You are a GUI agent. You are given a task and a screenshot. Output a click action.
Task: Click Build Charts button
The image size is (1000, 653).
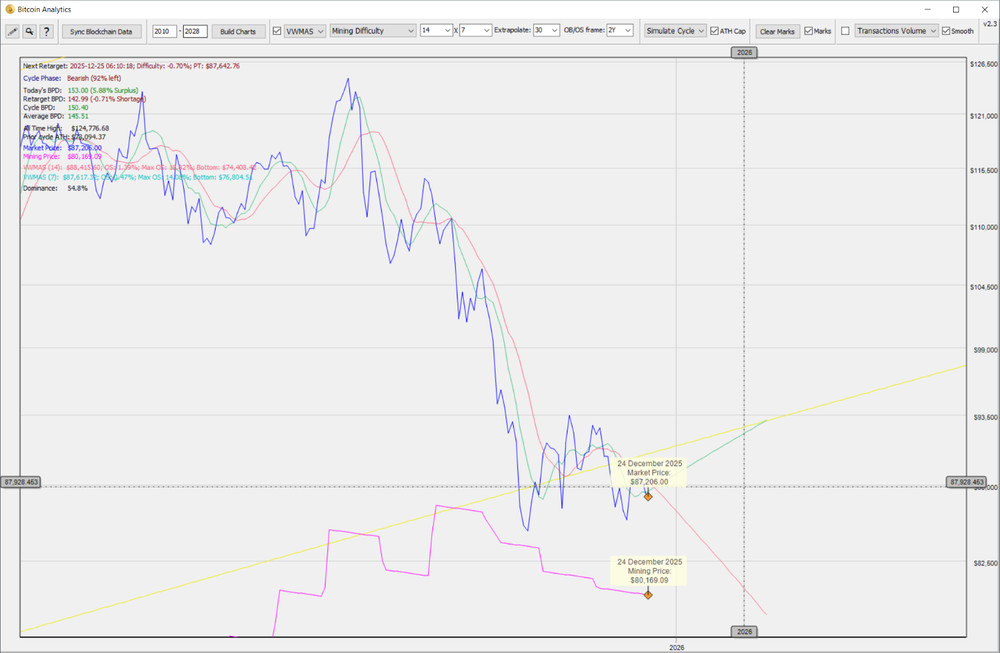(238, 31)
